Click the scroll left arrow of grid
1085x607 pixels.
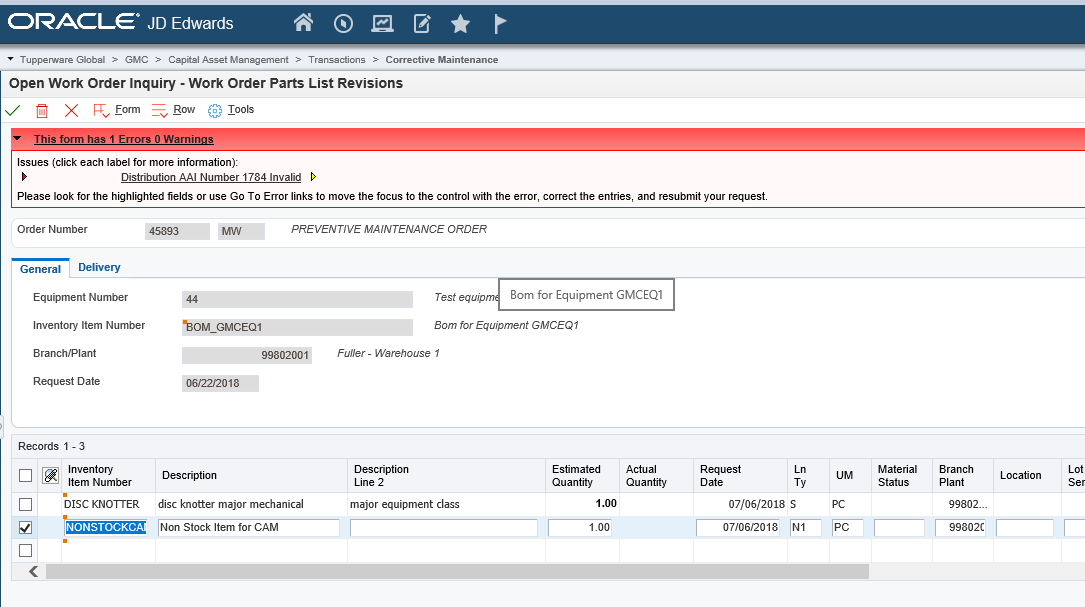33,572
